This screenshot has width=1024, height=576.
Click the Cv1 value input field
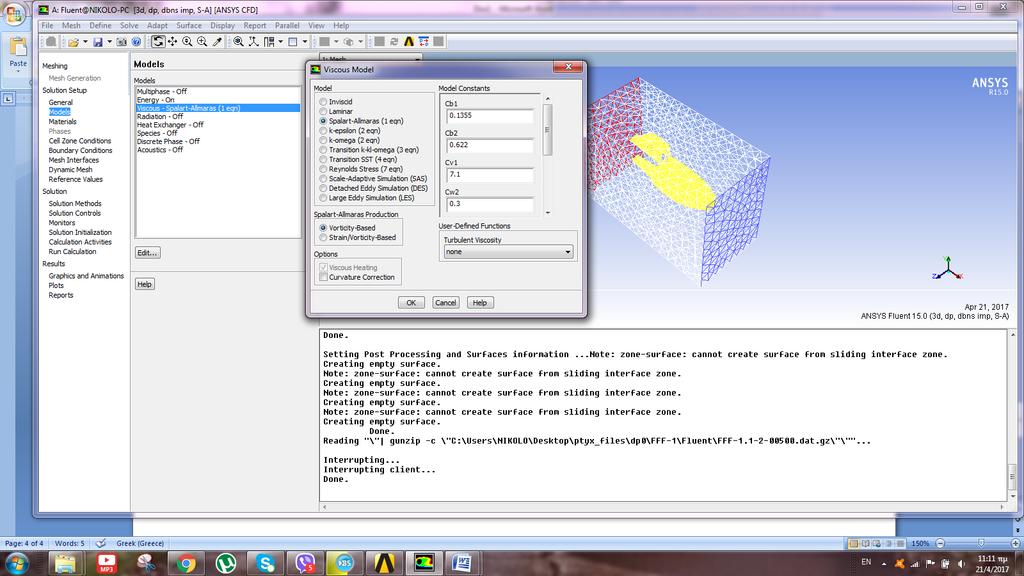click(x=490, y=175)
